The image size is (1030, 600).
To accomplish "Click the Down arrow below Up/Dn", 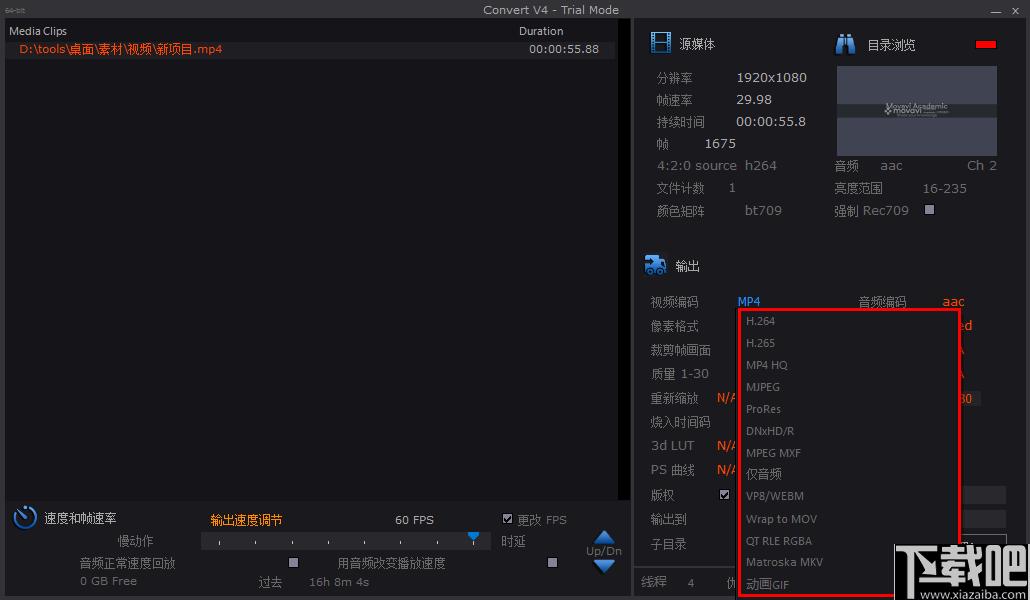I will [604, 565].
